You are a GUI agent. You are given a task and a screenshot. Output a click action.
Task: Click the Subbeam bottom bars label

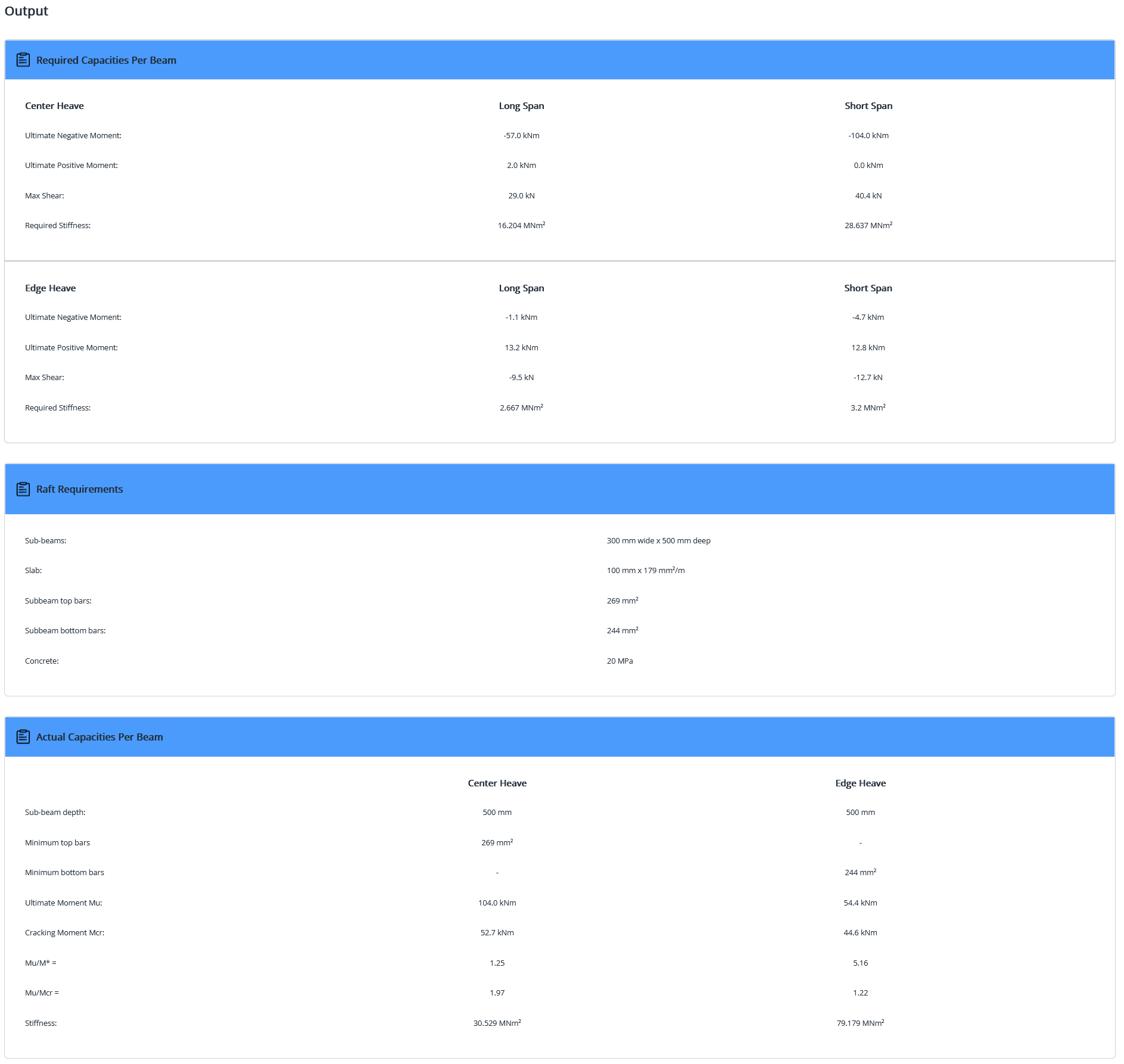65,631
